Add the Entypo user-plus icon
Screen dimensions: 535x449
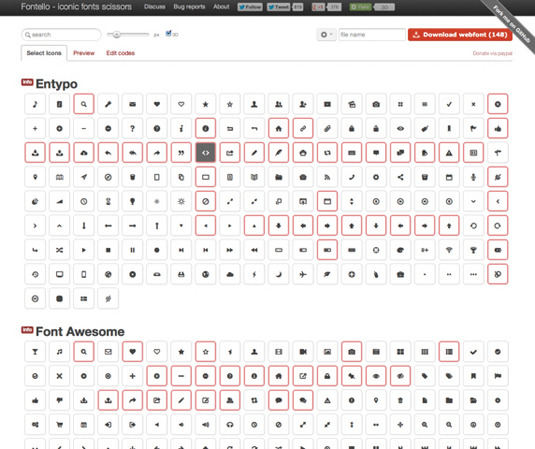click(x=303, y=104)
